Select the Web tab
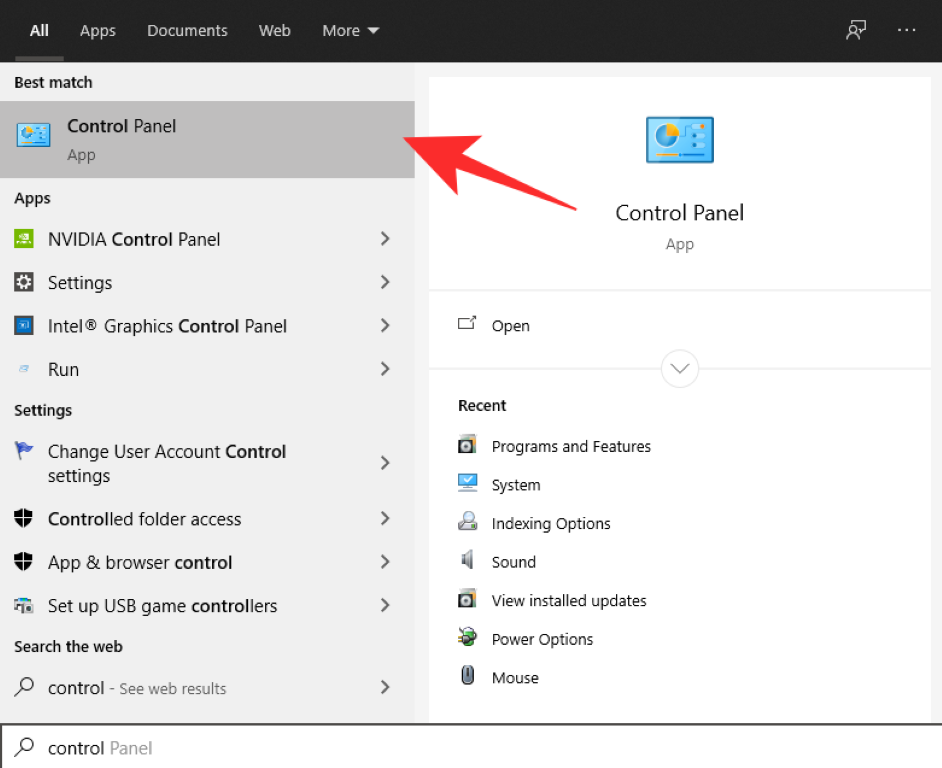Image resolution: width=942 pixels, height=768 pixels. click(x=274, y=30)
